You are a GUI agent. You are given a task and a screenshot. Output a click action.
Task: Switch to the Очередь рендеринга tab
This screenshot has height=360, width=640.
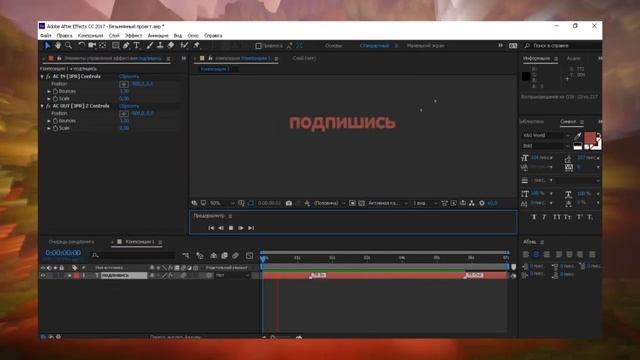[x=71, y=242]
